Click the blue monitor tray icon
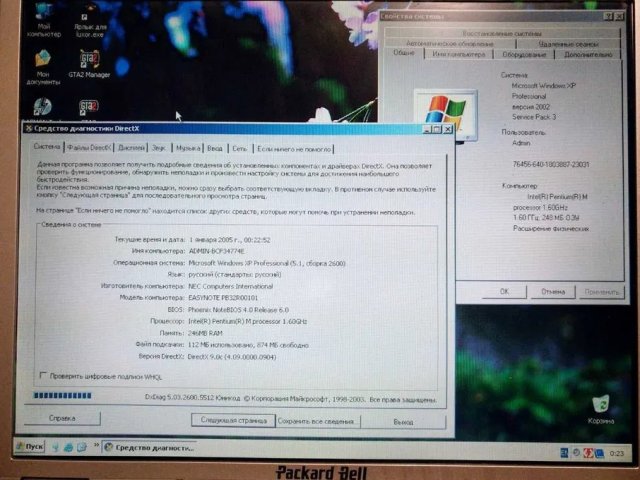 [x=599, y=453]
